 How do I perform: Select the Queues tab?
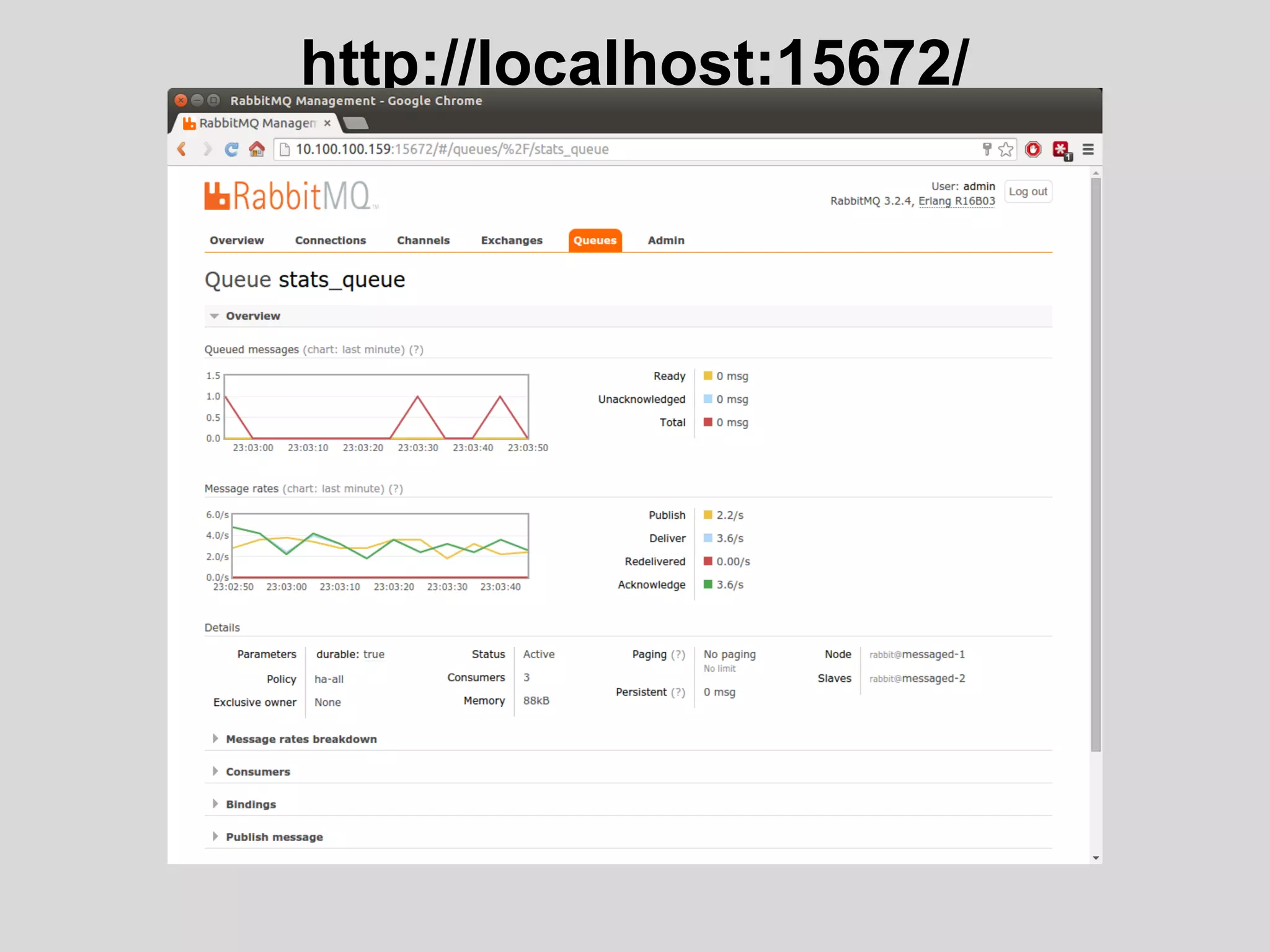595,240
